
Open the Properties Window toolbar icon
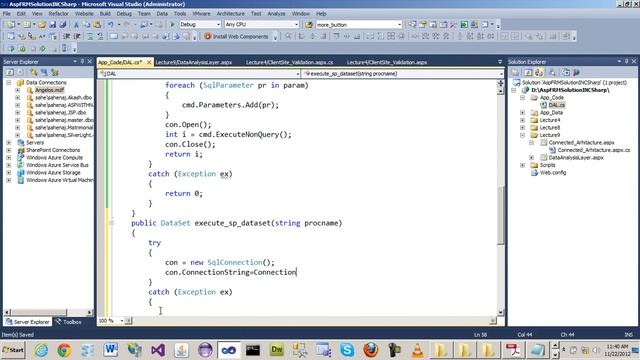[423, 24]
